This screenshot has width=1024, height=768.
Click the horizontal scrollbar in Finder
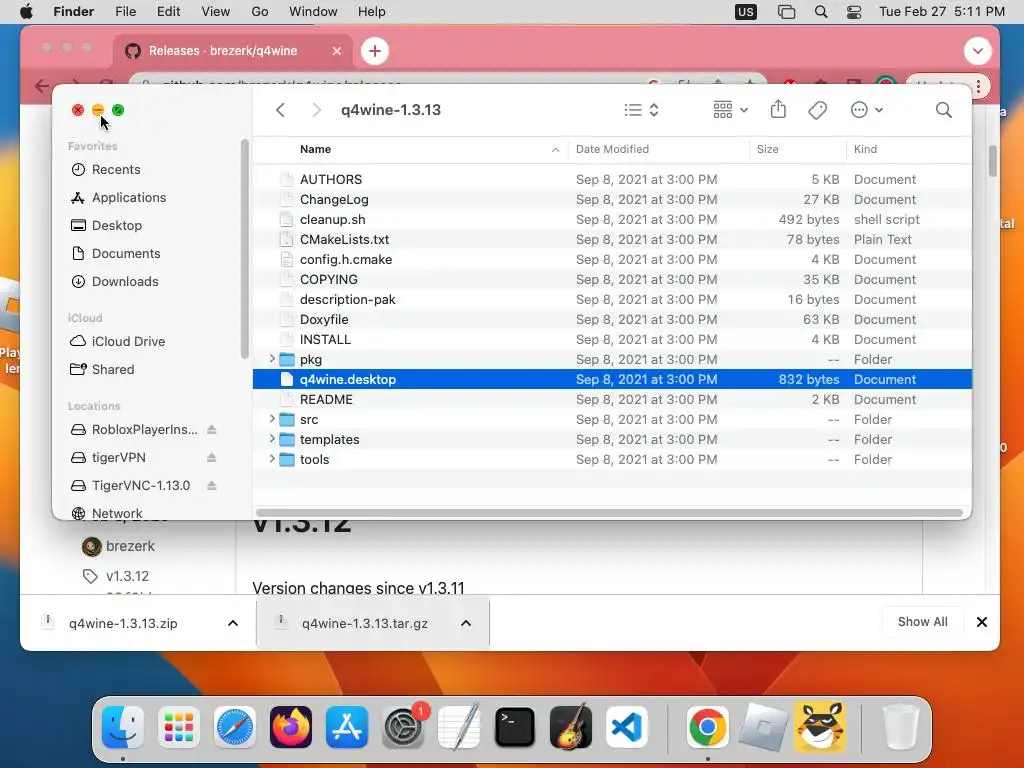(x=609, y=513)
